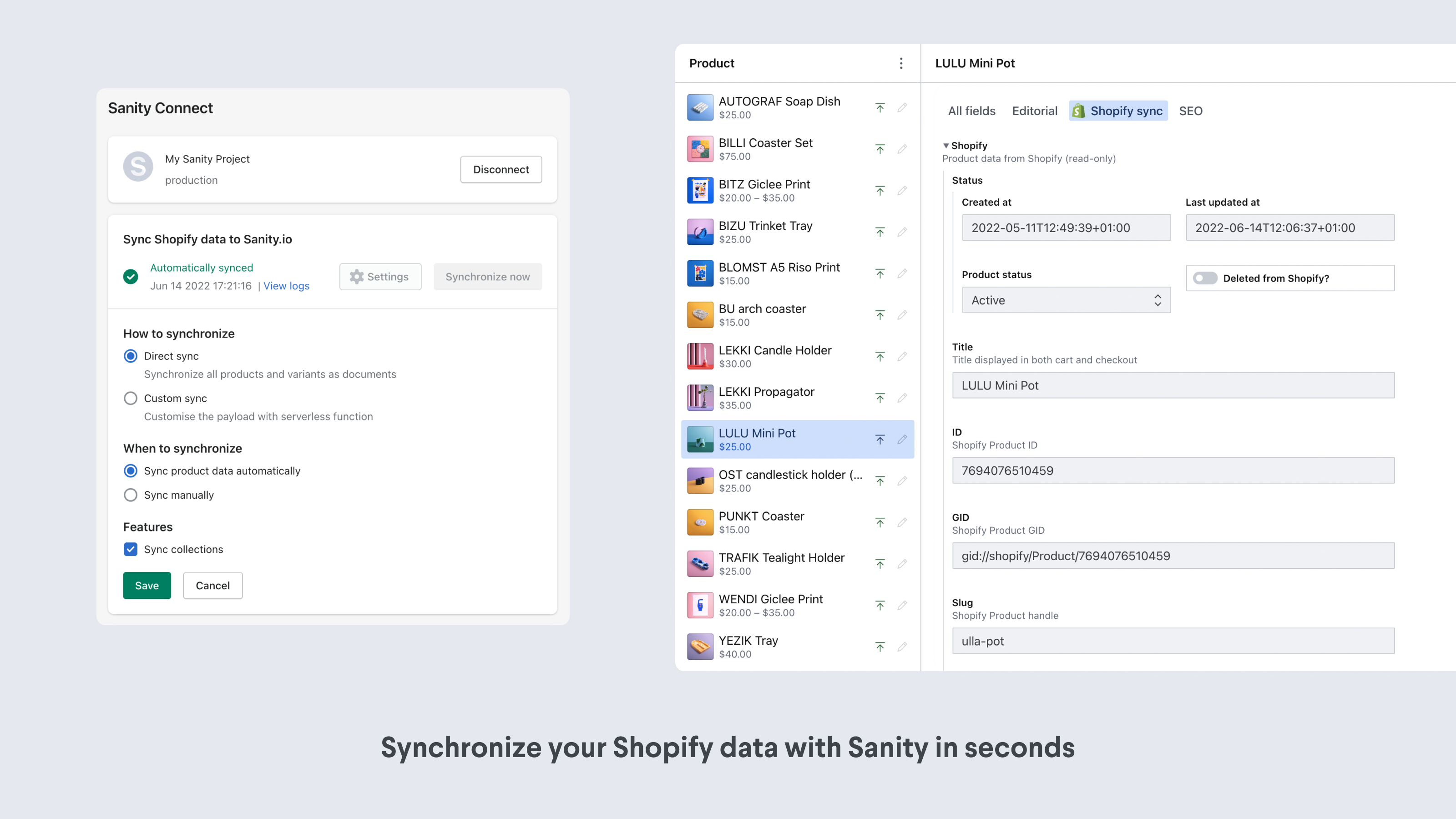Click edit pencil icon for BIZU Trinket Tray
This screenshot has height=819, width=1456.
902,232
